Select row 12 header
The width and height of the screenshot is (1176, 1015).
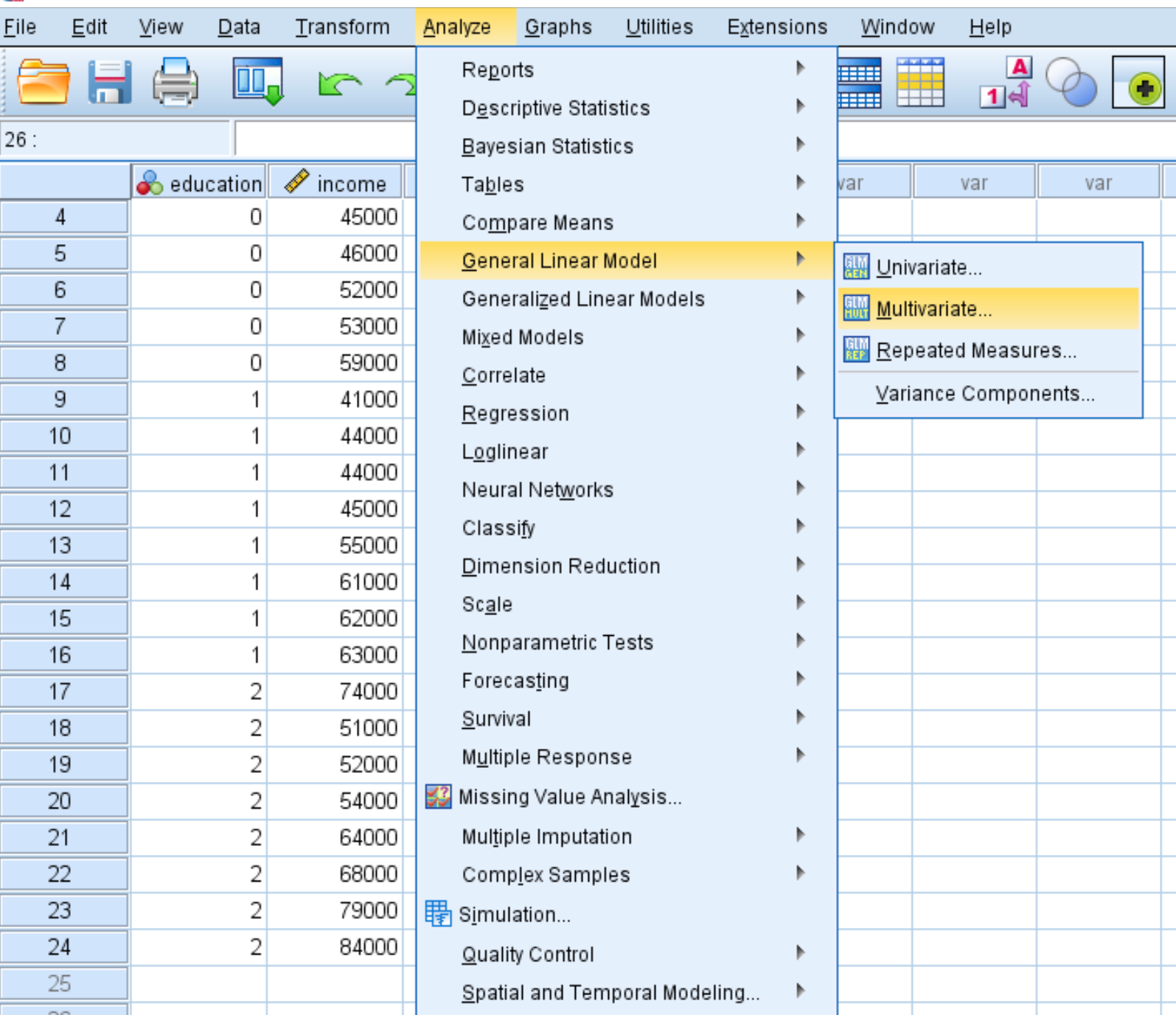coord(64,509)
